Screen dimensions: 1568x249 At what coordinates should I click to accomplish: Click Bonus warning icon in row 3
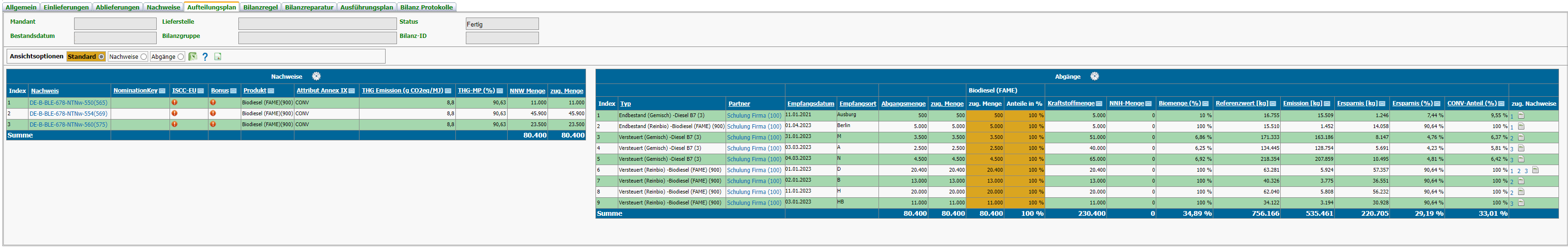pos(213,124)
